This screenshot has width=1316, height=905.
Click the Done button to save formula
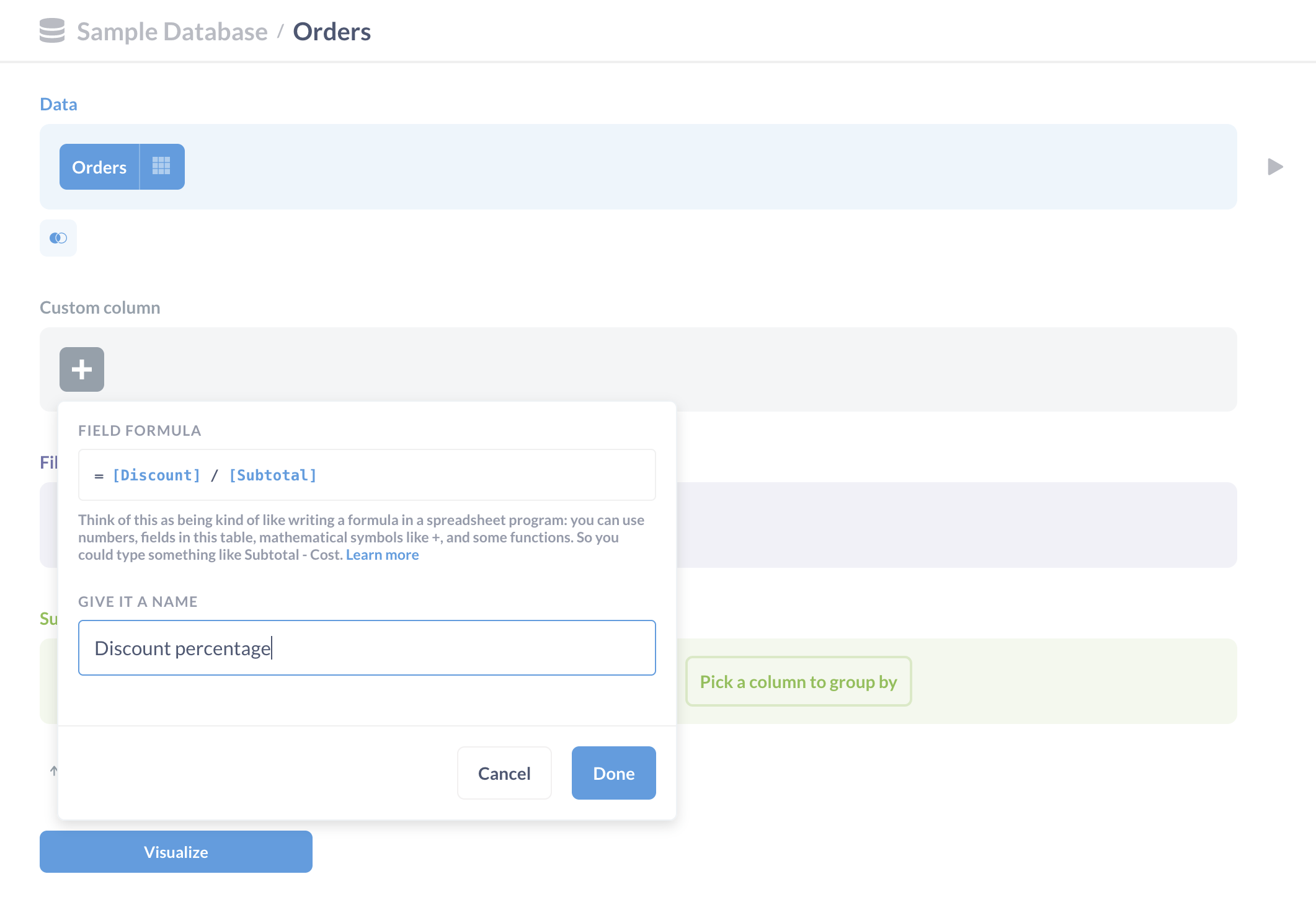point(614,773)
